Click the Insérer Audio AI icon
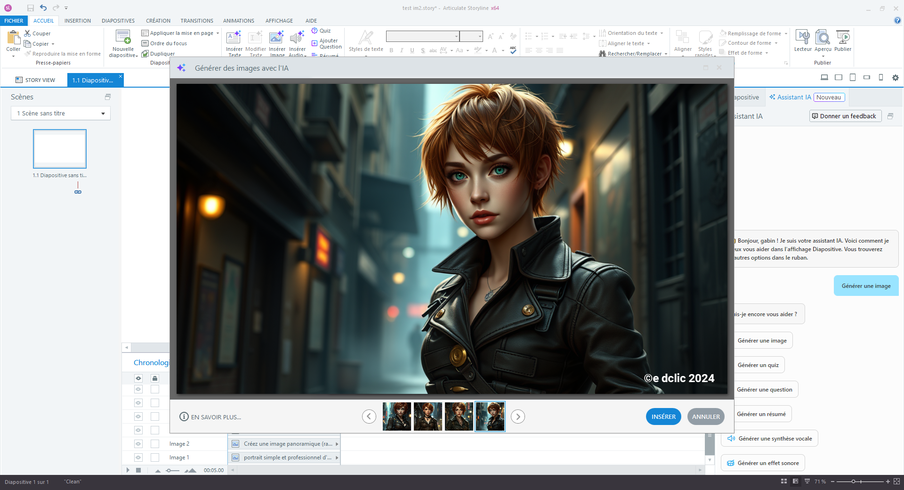This screenshot has height=490, width=904. point(297,38)
